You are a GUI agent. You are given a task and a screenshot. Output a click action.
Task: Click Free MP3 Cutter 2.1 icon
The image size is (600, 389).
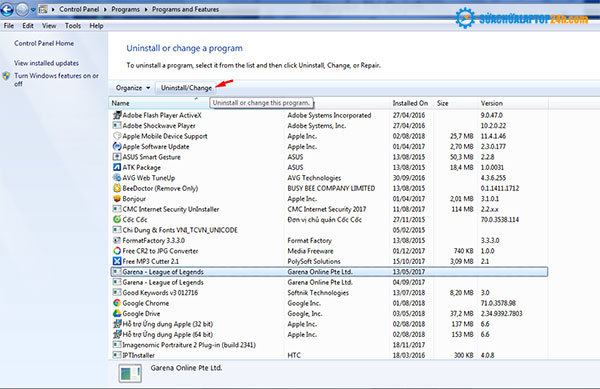[x=117, y=261]
